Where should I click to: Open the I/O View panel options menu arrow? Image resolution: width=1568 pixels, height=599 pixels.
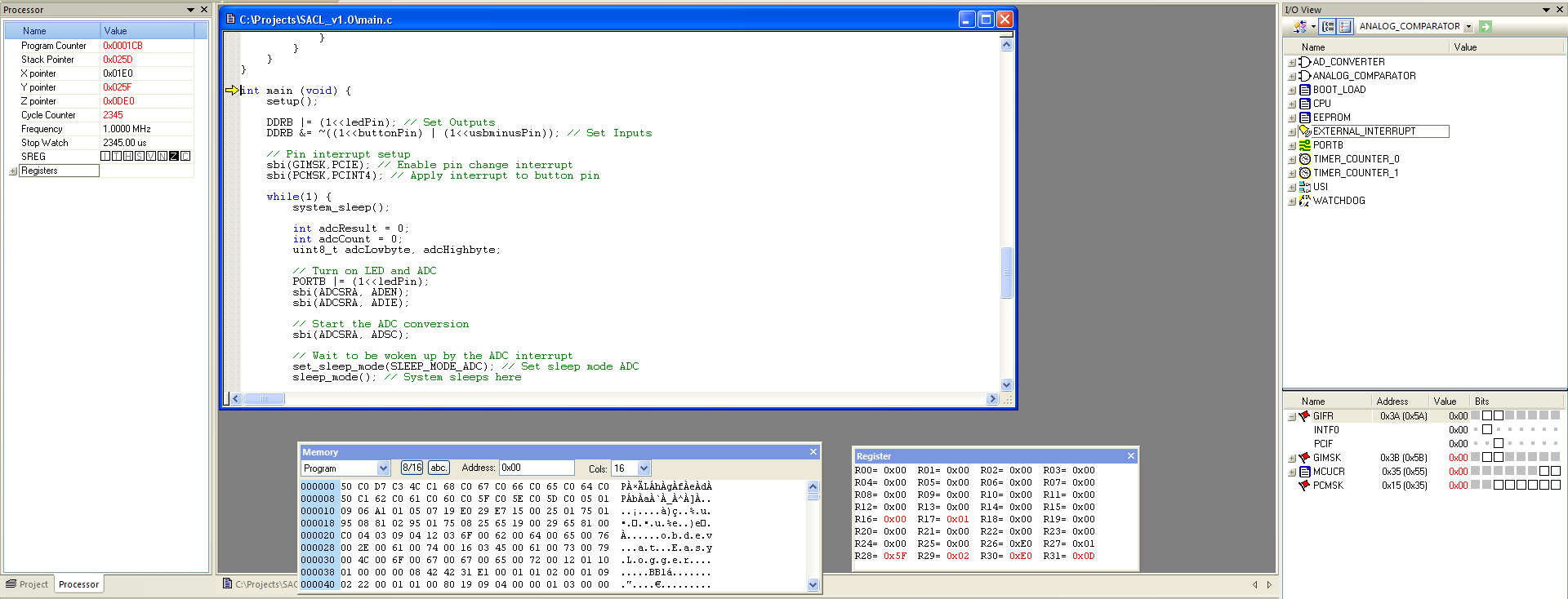(1546, 10)
